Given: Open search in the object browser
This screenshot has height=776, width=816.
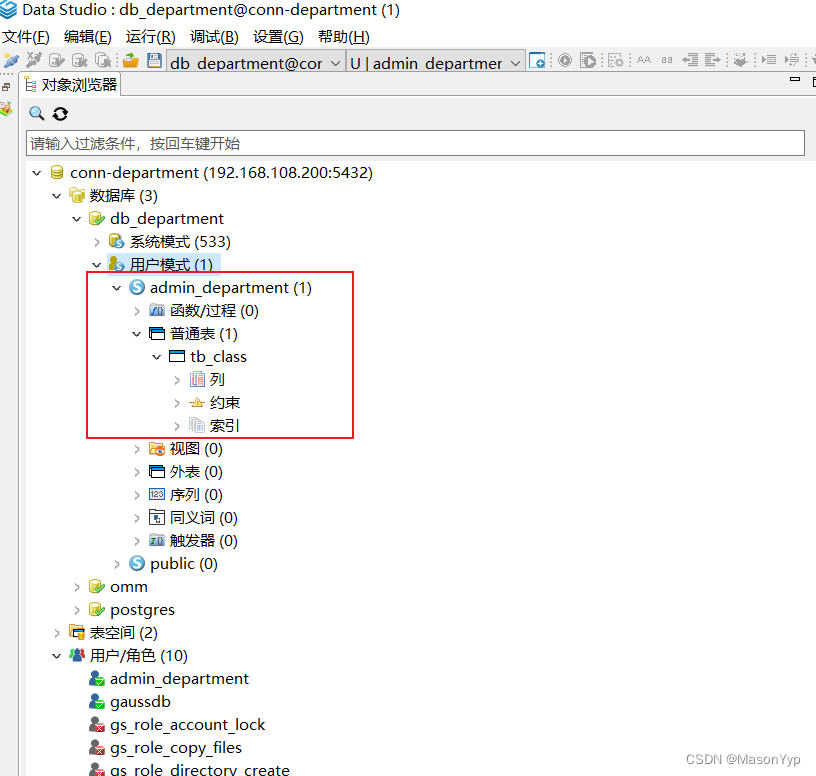Looking at the screenshot, I should [36, 113].
